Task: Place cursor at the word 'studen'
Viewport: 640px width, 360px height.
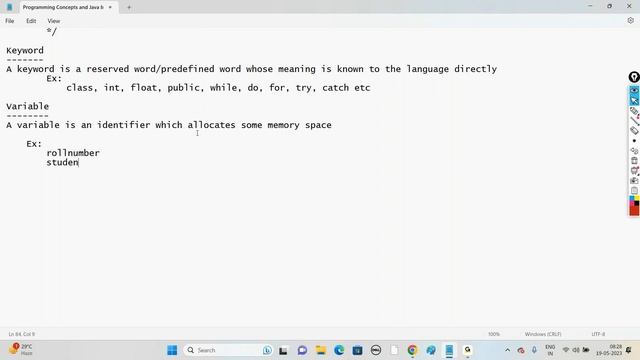Action: (62, 162)
